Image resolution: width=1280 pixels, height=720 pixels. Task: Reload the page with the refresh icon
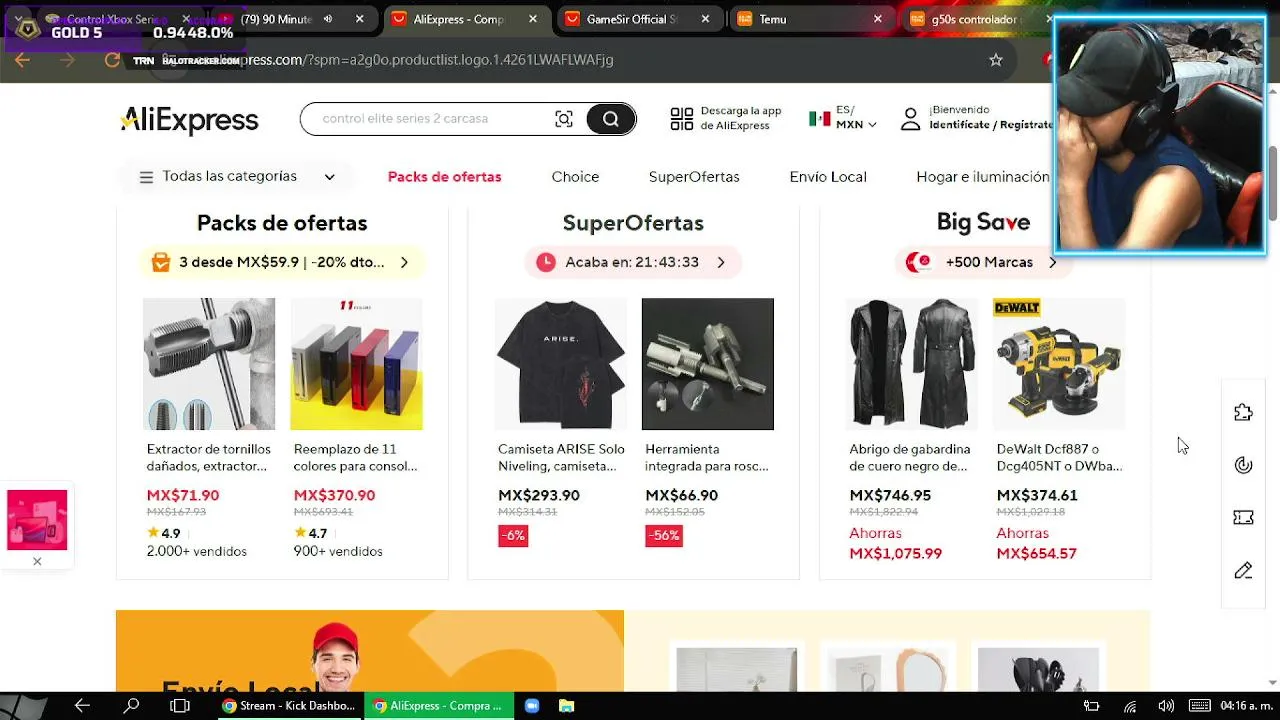(x=112, y=60)
